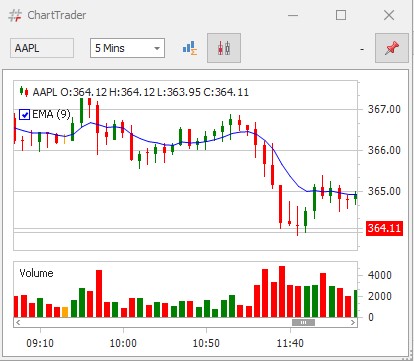Click the 09:10 time axis label
Viewport: 414px width, 361px height.
[40, 343]
